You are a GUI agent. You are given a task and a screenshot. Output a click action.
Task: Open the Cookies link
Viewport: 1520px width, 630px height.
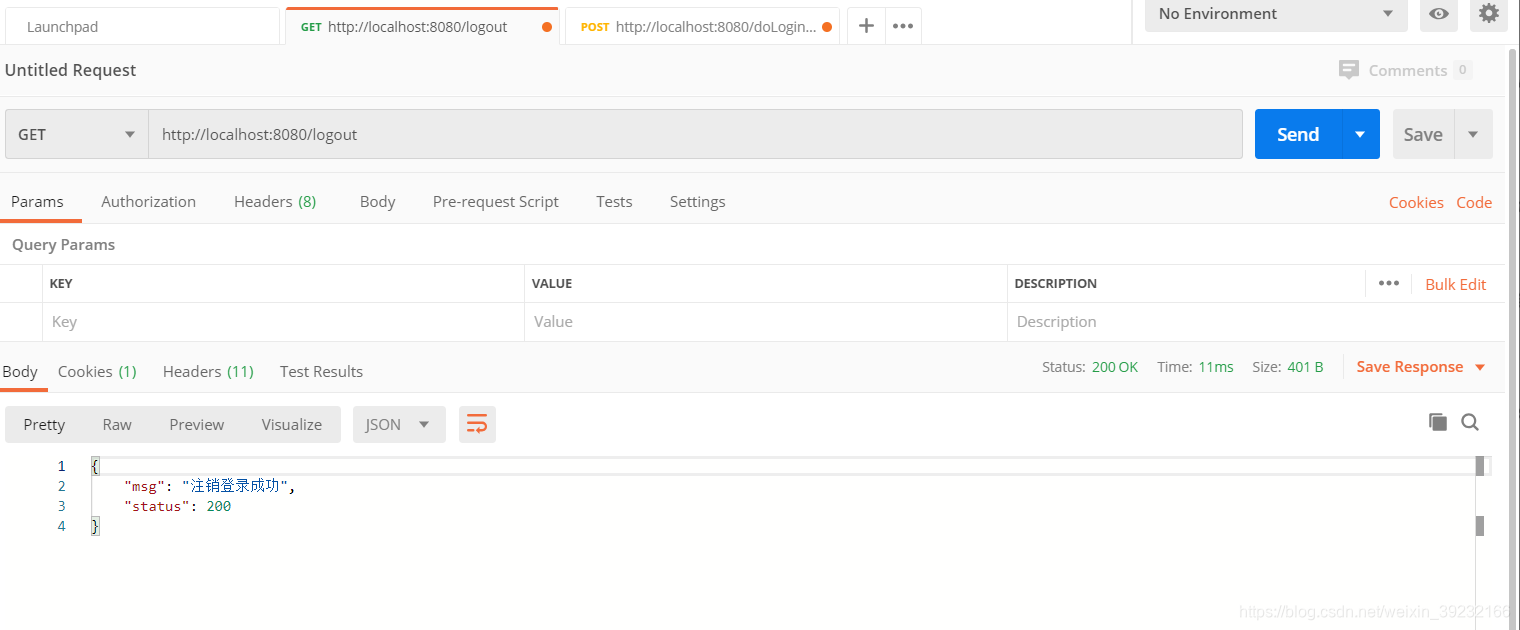click(x=1416, y=202)
